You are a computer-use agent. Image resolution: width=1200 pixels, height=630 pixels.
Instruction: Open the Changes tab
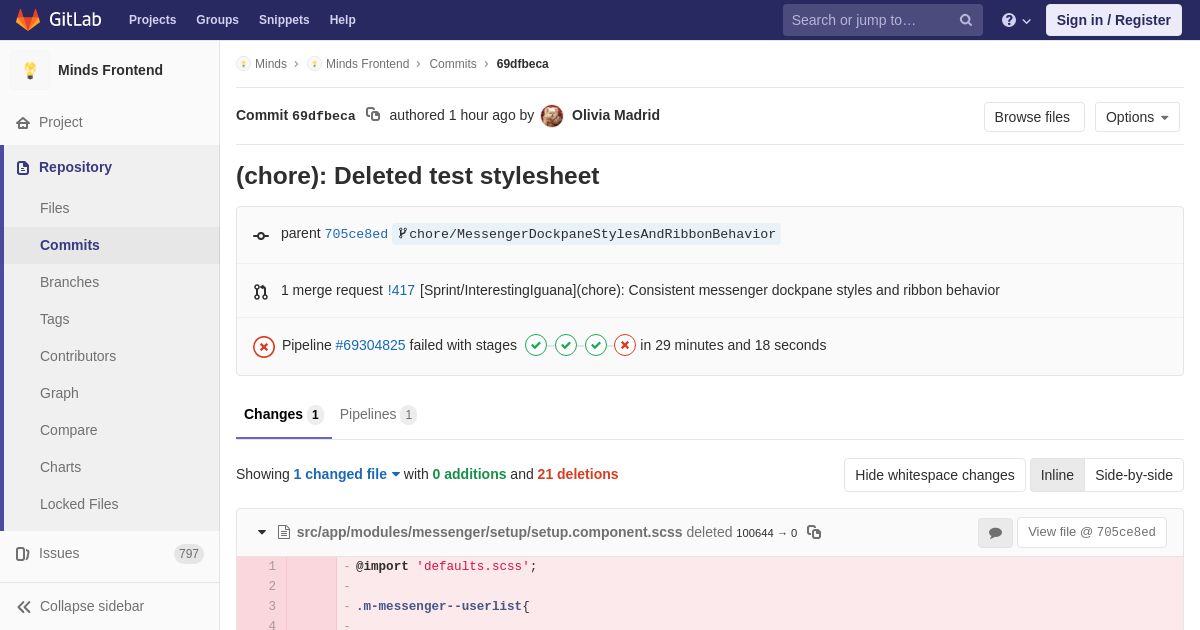284,414
